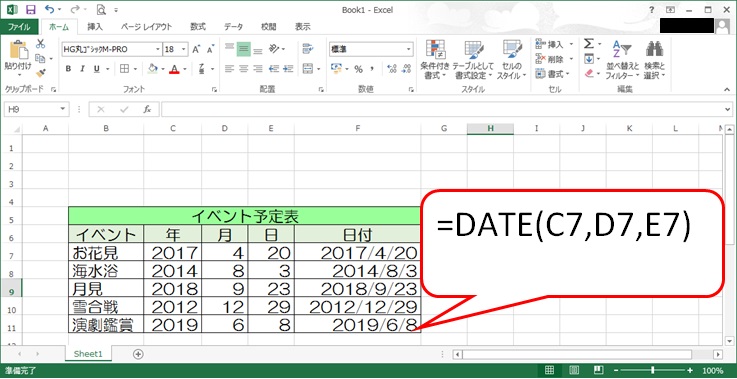Toggle align text right
The image size is (737, 379).
pos(258,69)
